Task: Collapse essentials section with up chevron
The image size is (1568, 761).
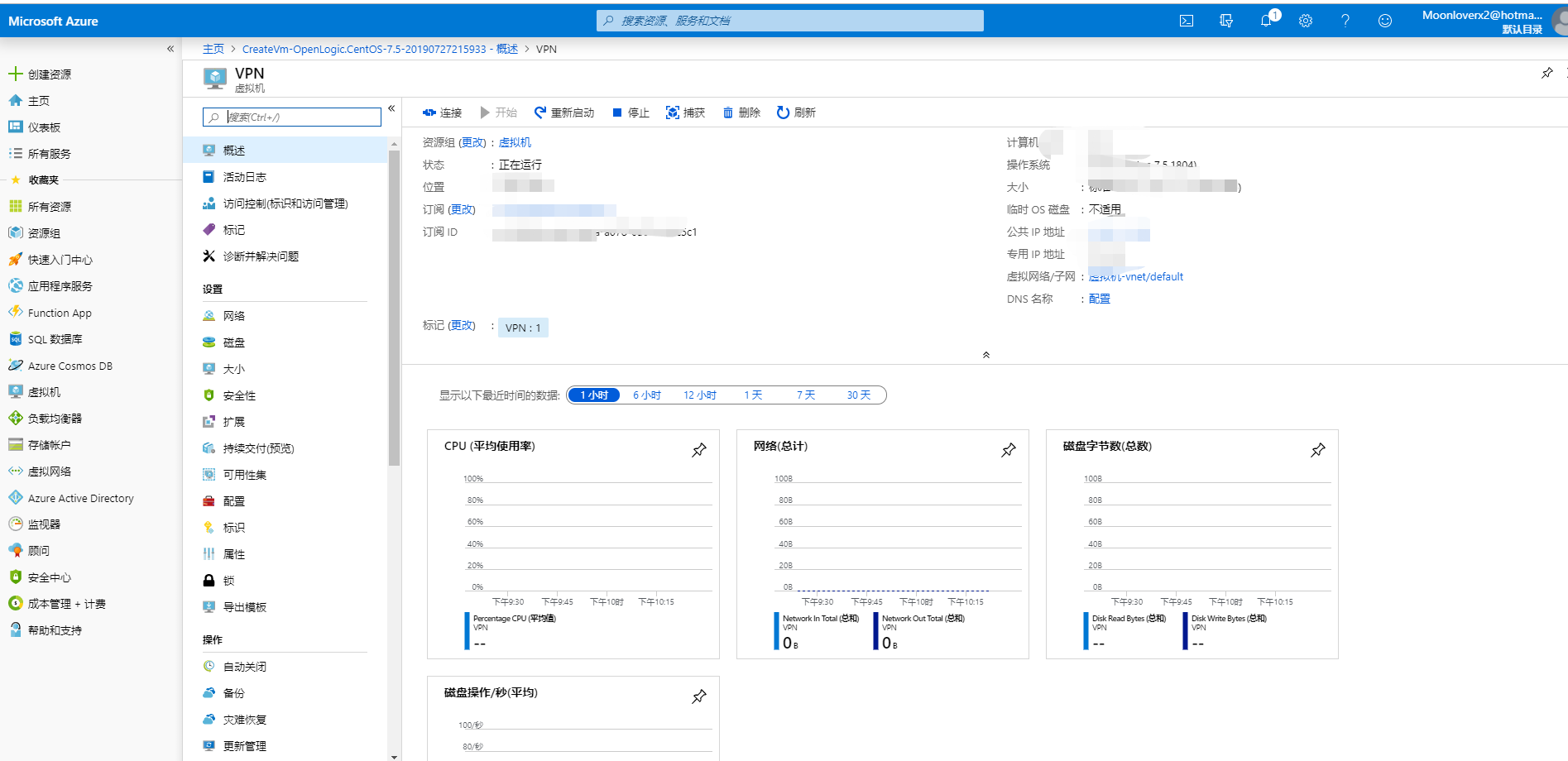Action: [985, 355]
